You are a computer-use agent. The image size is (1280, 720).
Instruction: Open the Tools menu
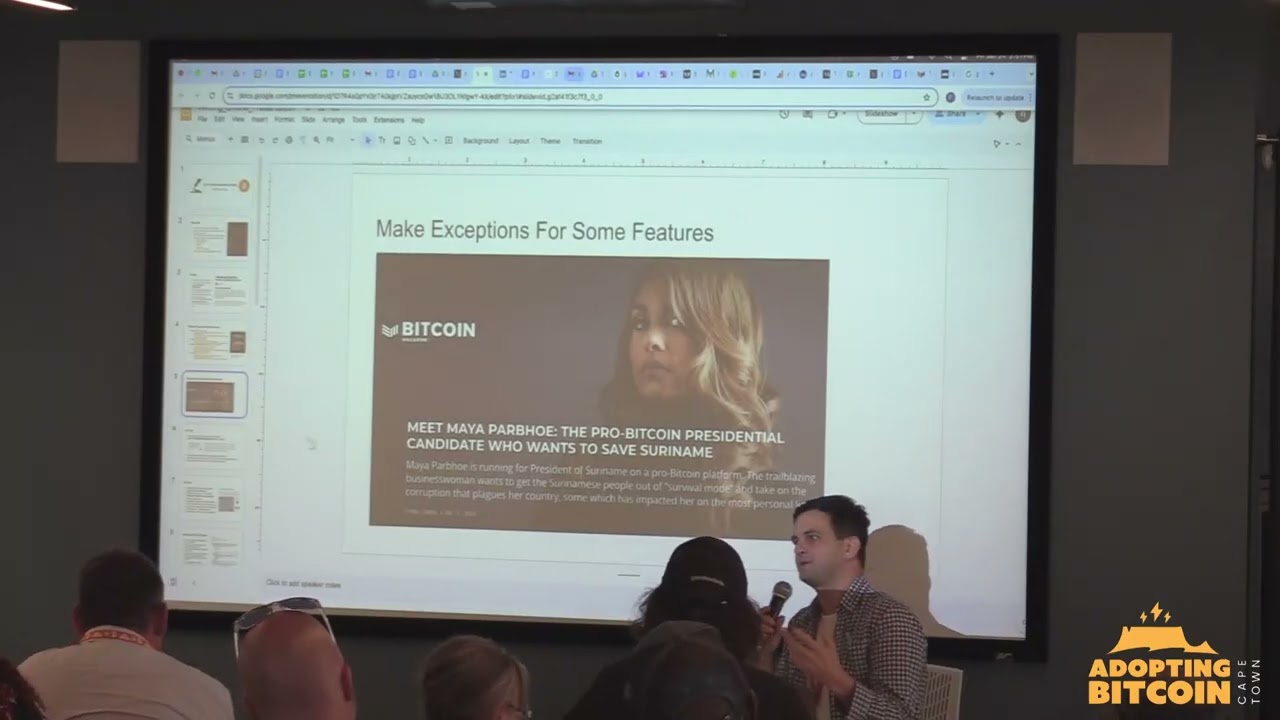click(359, 120)
